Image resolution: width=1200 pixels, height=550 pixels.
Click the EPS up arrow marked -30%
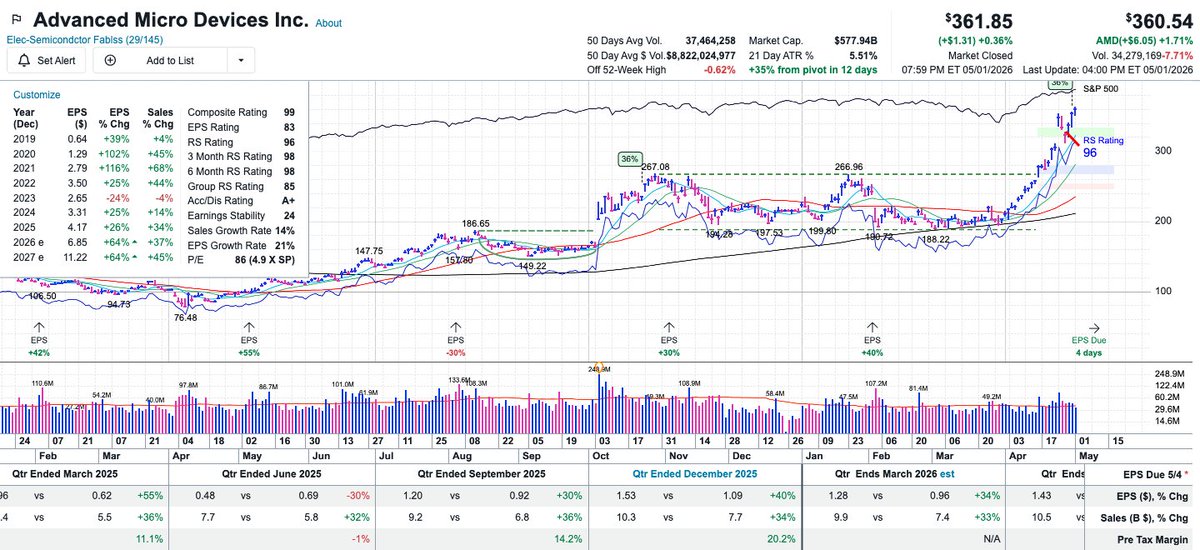coord(457,327)
